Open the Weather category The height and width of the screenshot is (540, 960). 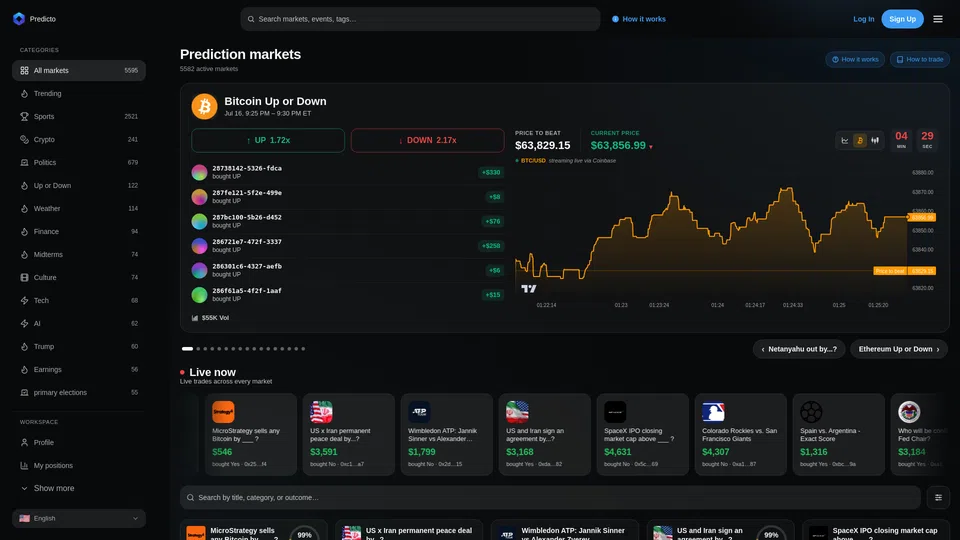tap(79, 208)
